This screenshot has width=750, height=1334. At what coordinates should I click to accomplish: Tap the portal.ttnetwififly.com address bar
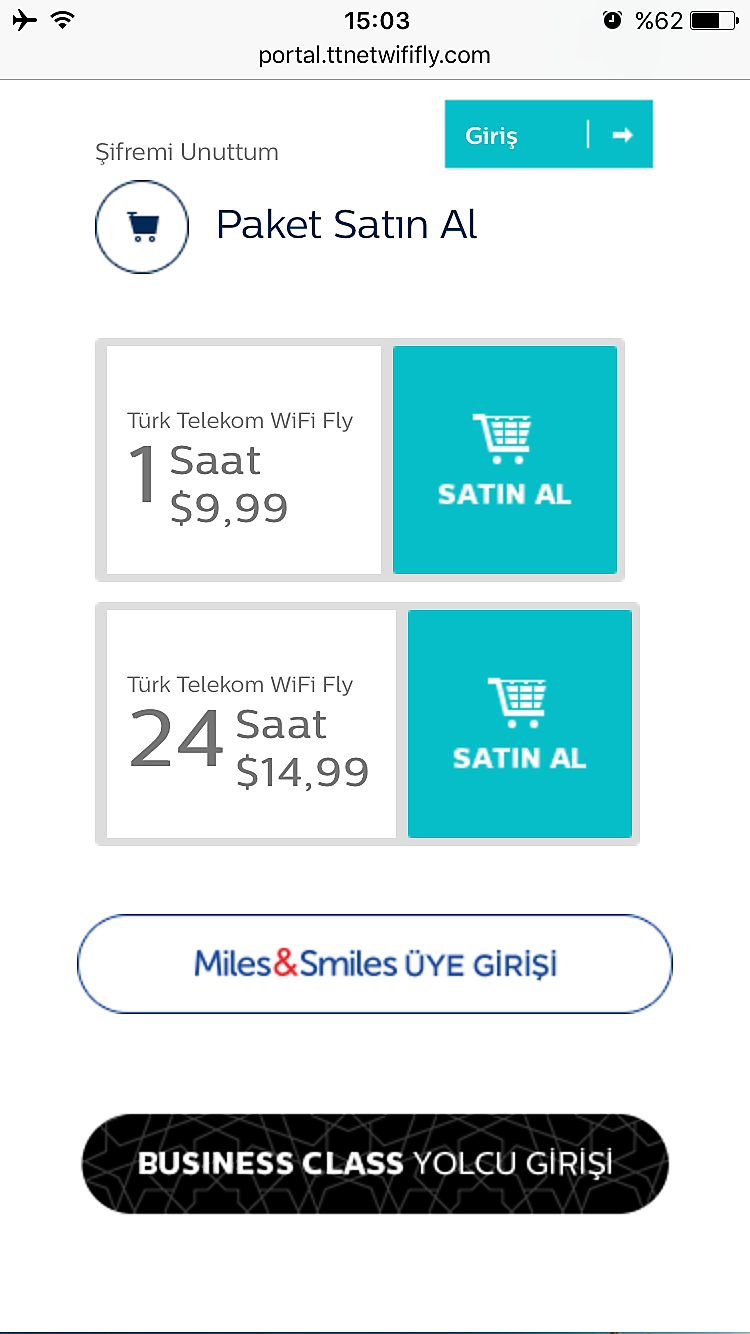pos(375,56)
